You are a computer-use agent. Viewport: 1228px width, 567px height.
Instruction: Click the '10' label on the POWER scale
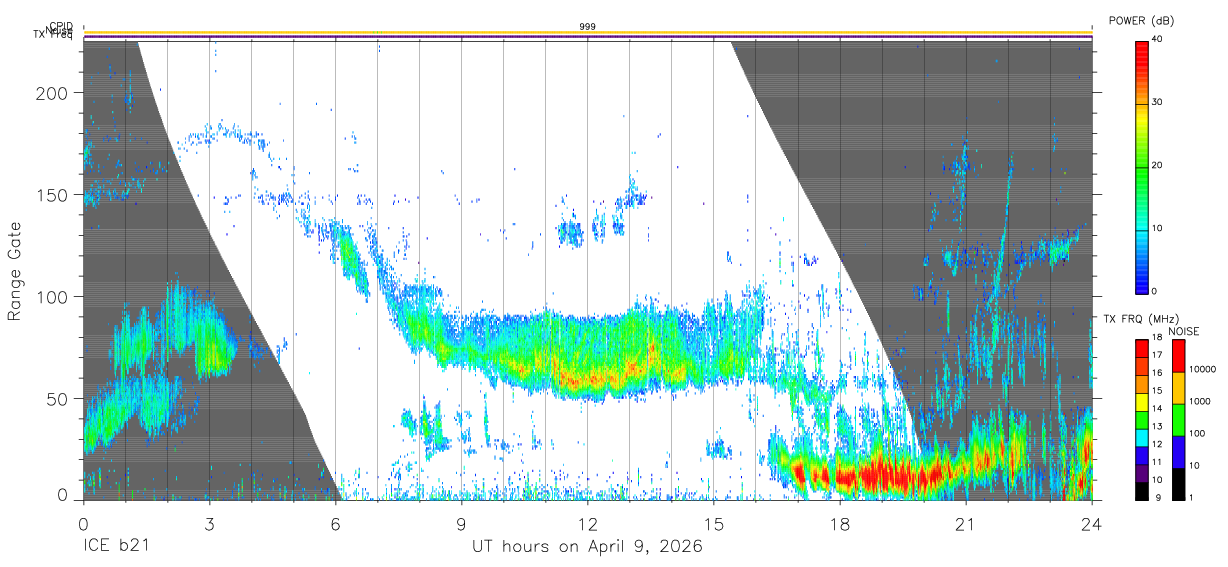click(x=1158, y=229)
